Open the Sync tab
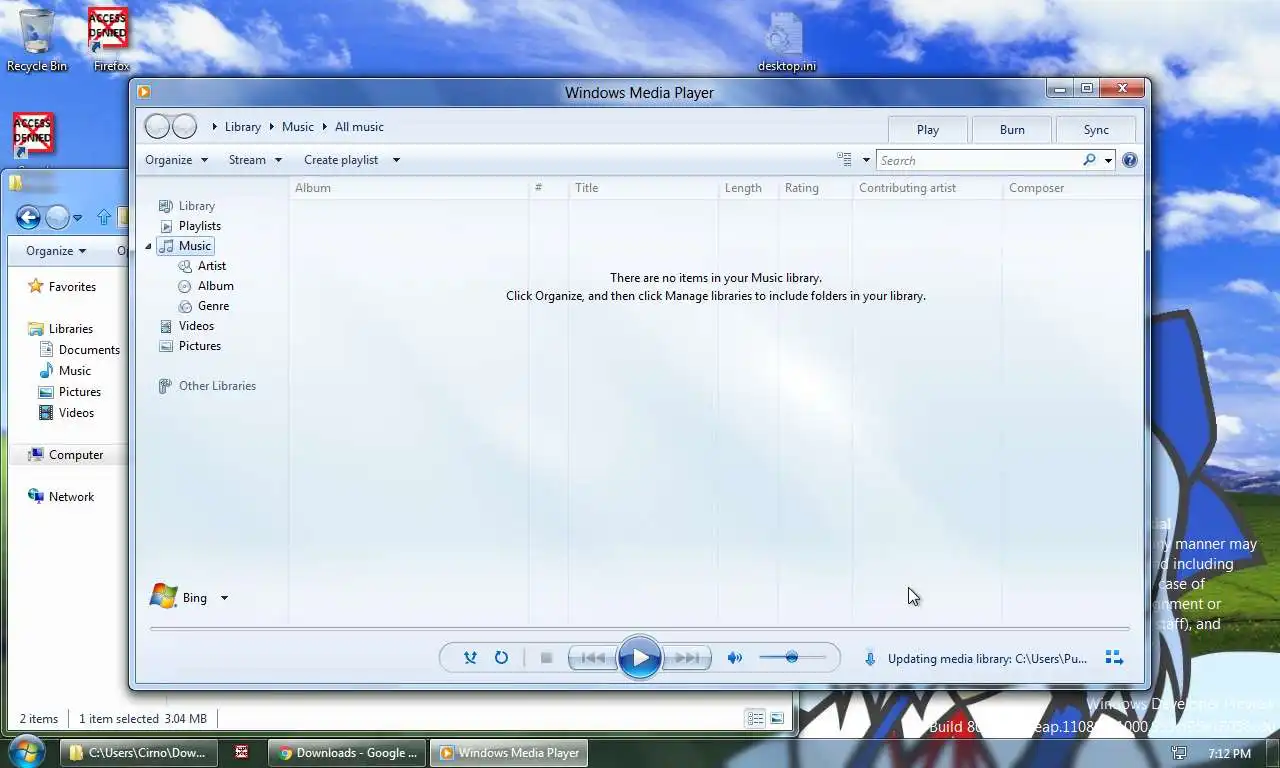1280x768 pixels. (x=1096, y=130)
